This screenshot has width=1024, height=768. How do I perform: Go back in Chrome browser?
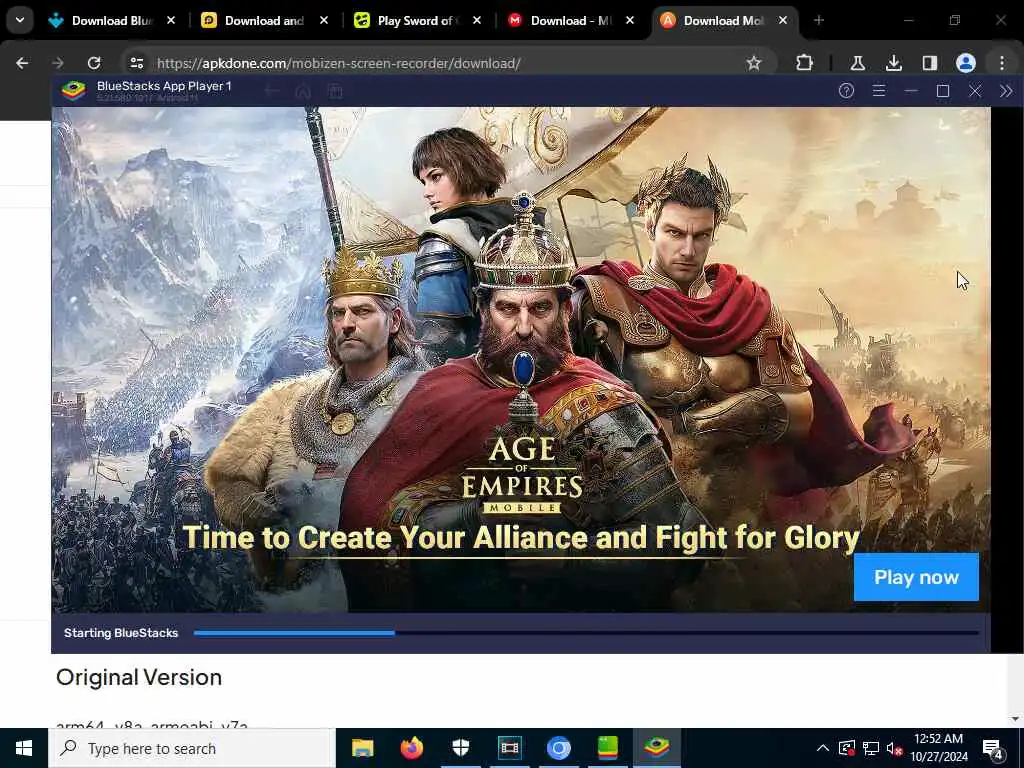coord(22,63)
